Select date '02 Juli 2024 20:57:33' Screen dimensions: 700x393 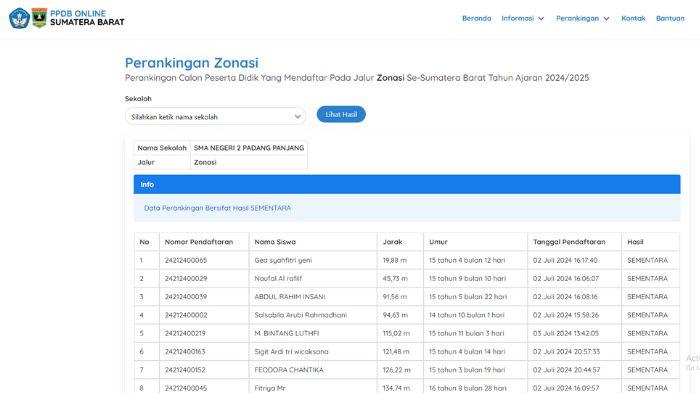tap(567, 352)
